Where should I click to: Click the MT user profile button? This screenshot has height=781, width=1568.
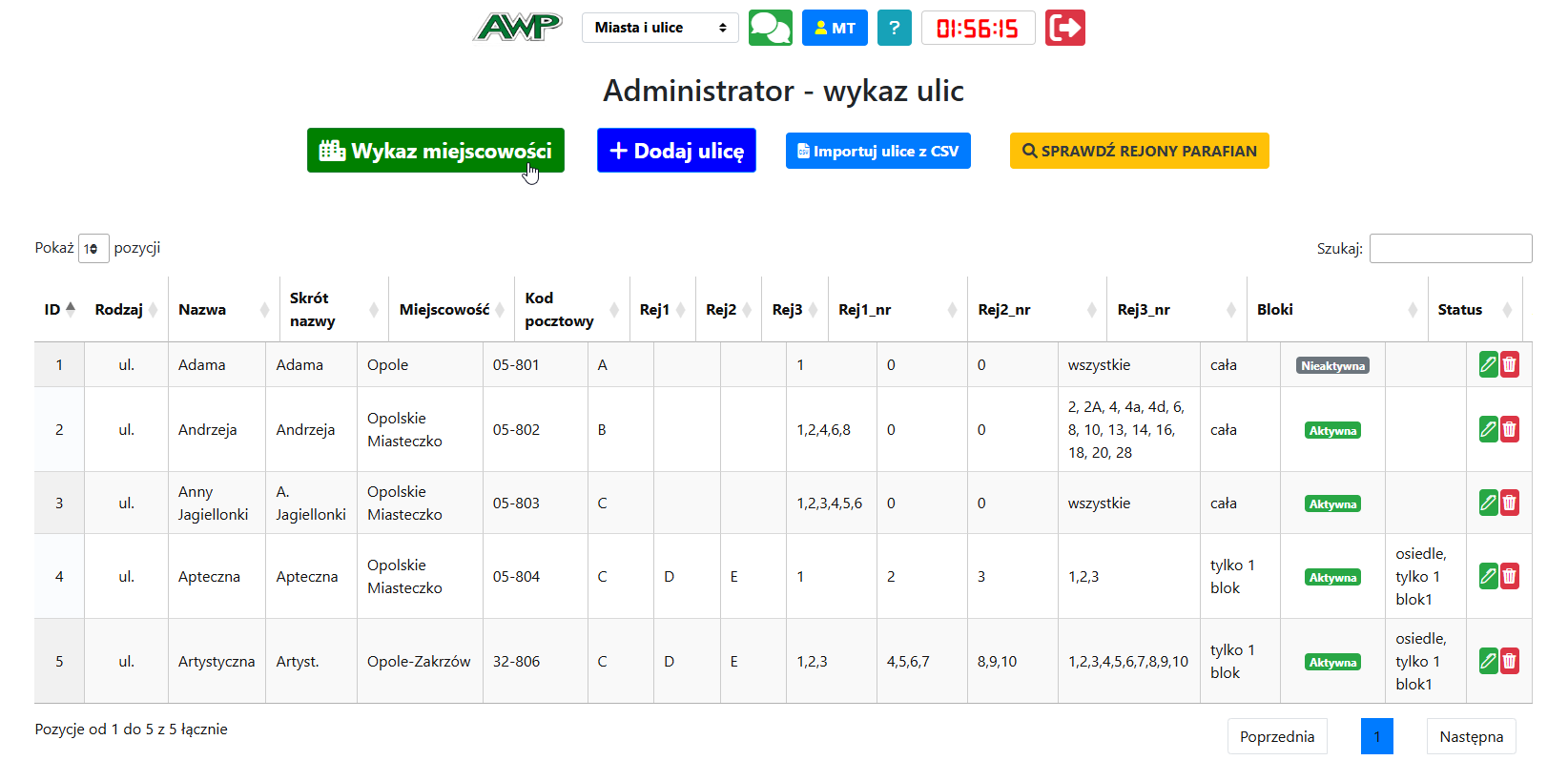click(x=835, y=28)
